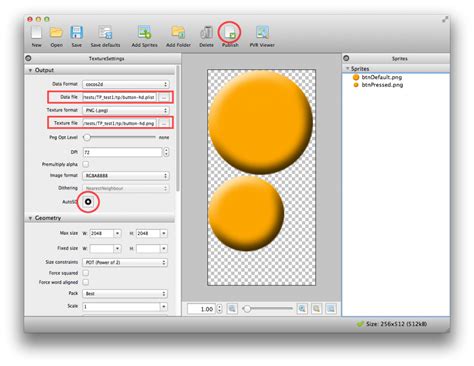474x366 pixels.
Task: Toggle the Premultiply alpha checkbox
Action: (86, 164)
